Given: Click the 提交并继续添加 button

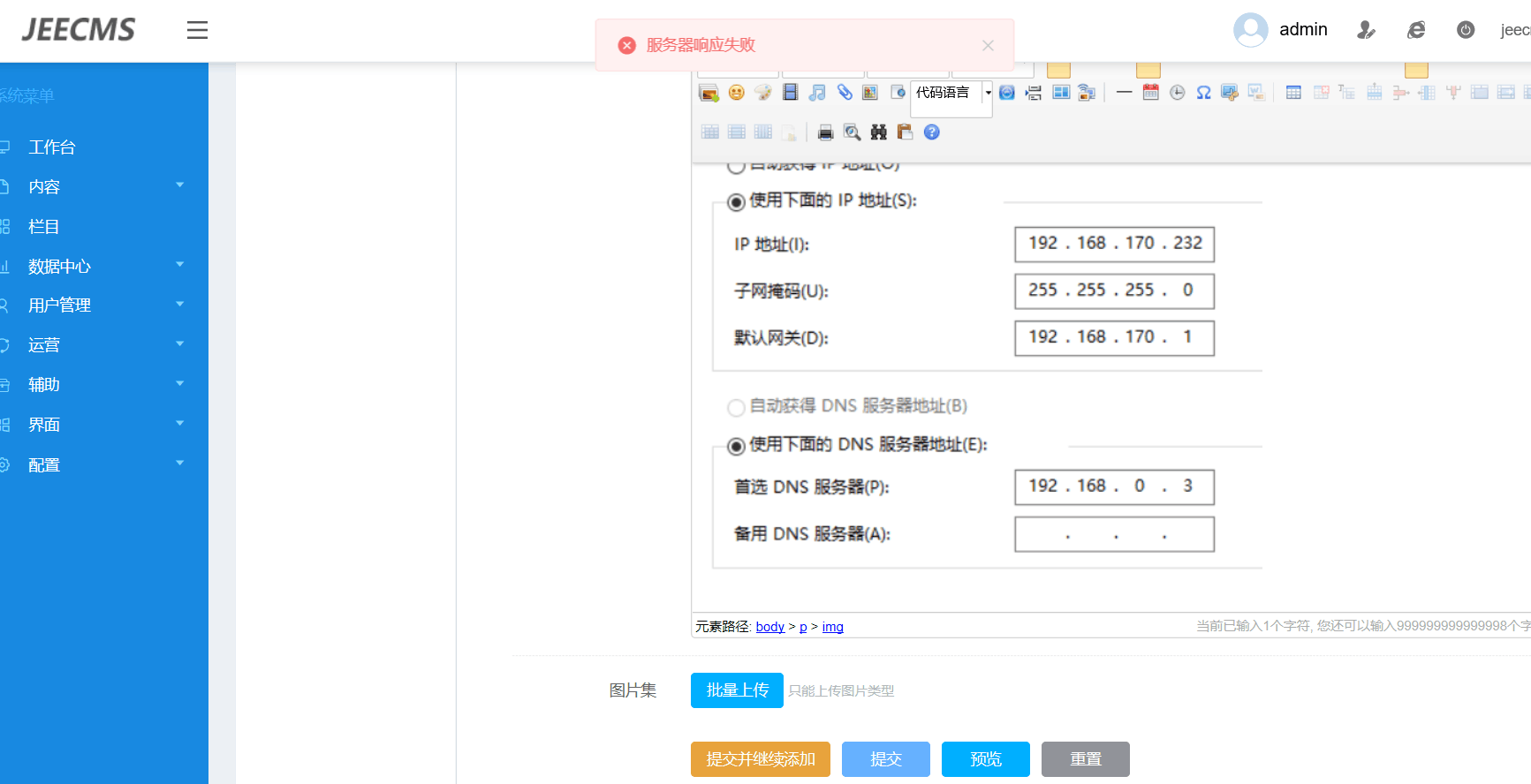Looking at the screenshot, I should click(x=760, y=759).
